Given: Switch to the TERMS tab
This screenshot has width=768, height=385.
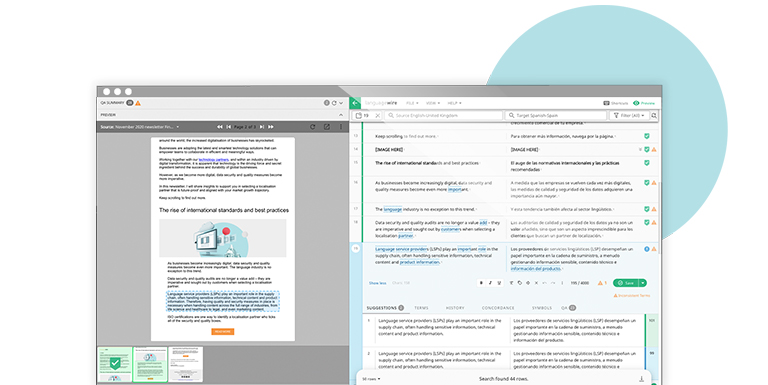Looking at the screenshot, I should (x=421, y=308).
